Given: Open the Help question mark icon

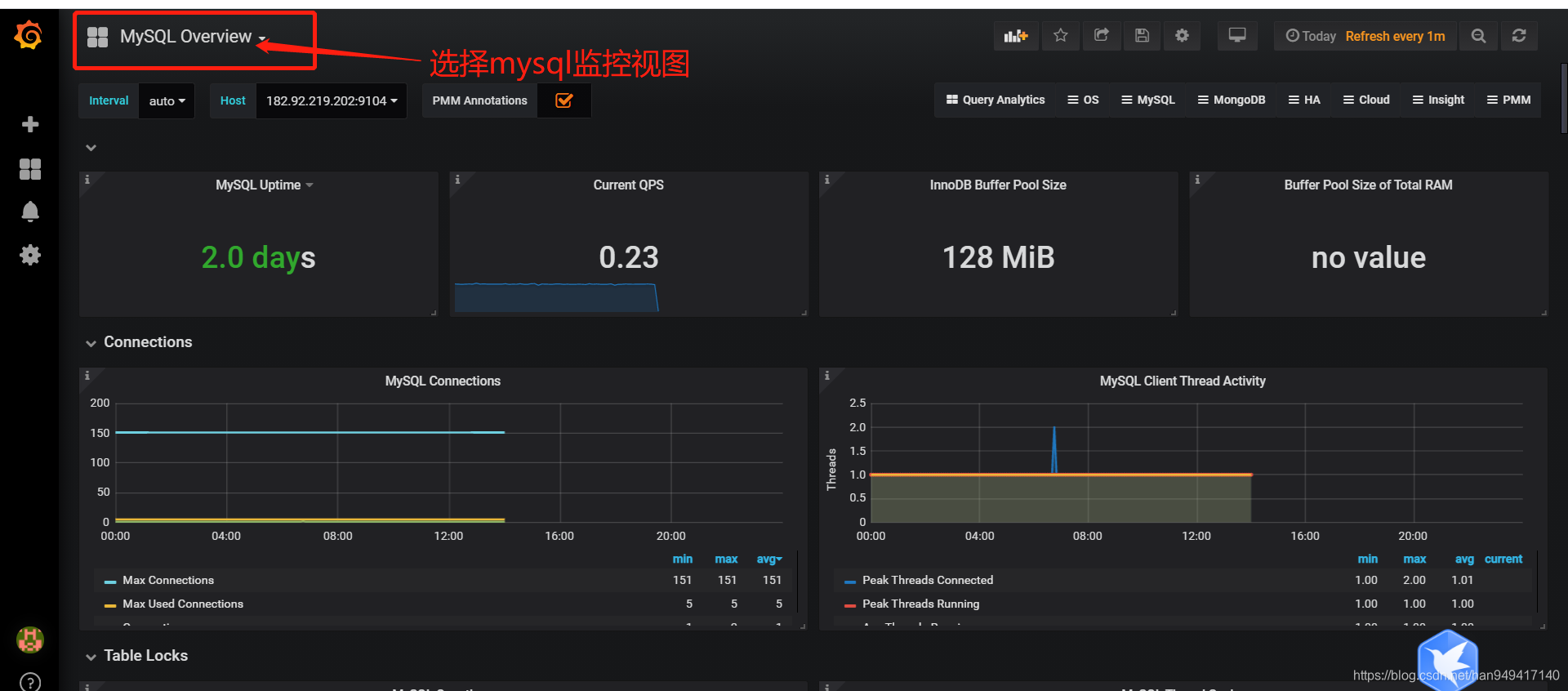Looking at the screenshot, I should [x=30, y=683].
